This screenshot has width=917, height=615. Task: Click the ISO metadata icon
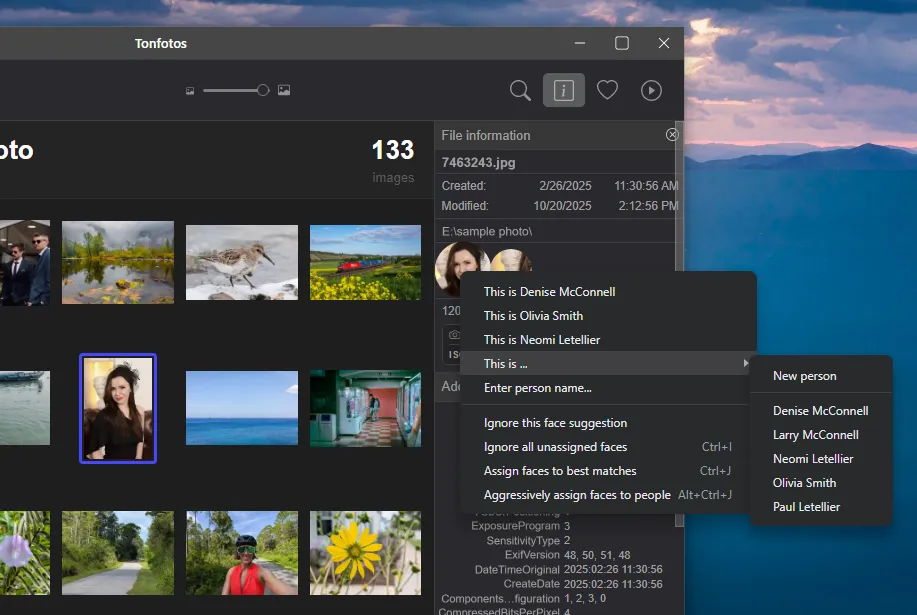point(455,355)
